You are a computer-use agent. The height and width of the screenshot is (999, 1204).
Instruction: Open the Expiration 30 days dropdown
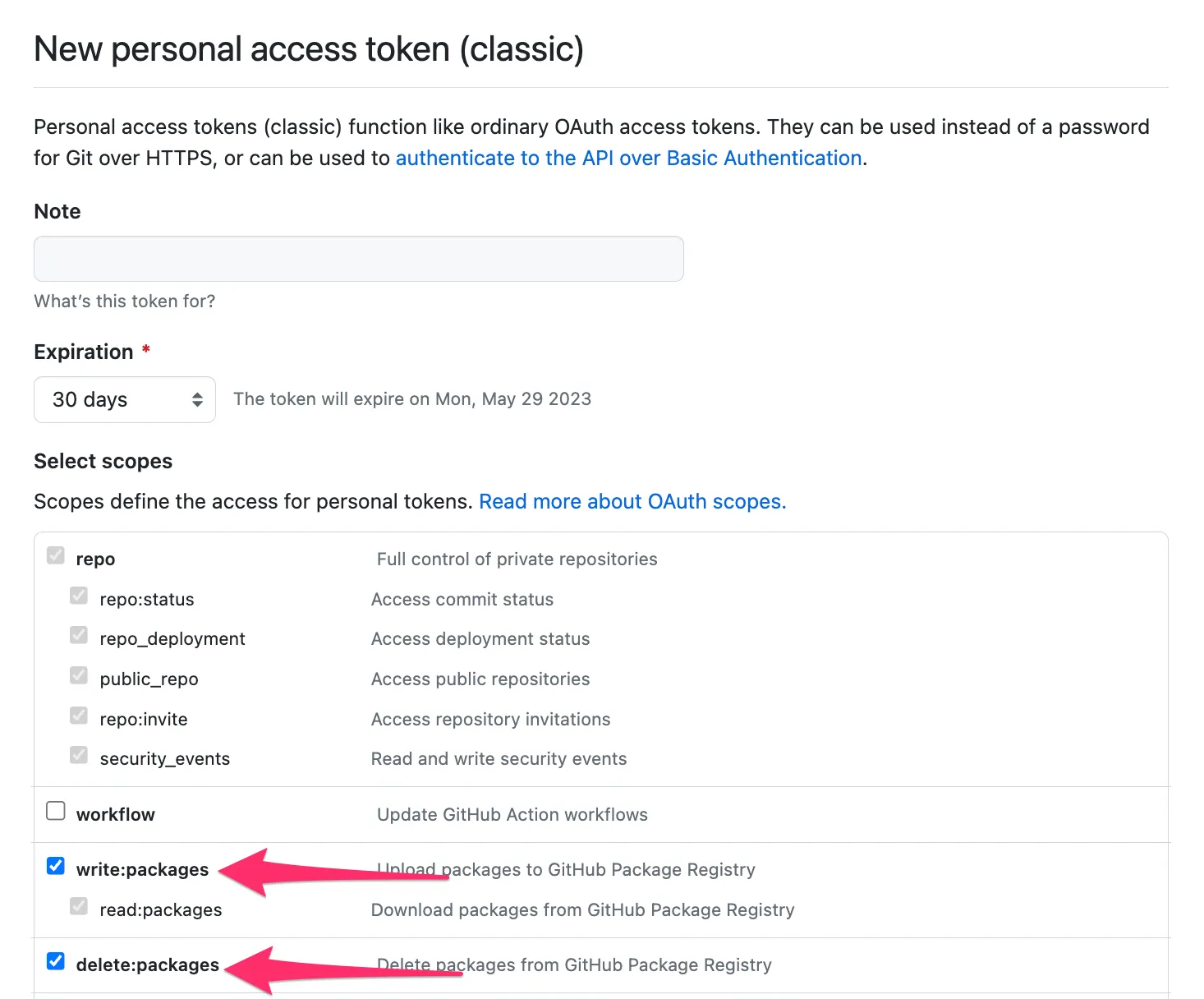pos(125,399)
